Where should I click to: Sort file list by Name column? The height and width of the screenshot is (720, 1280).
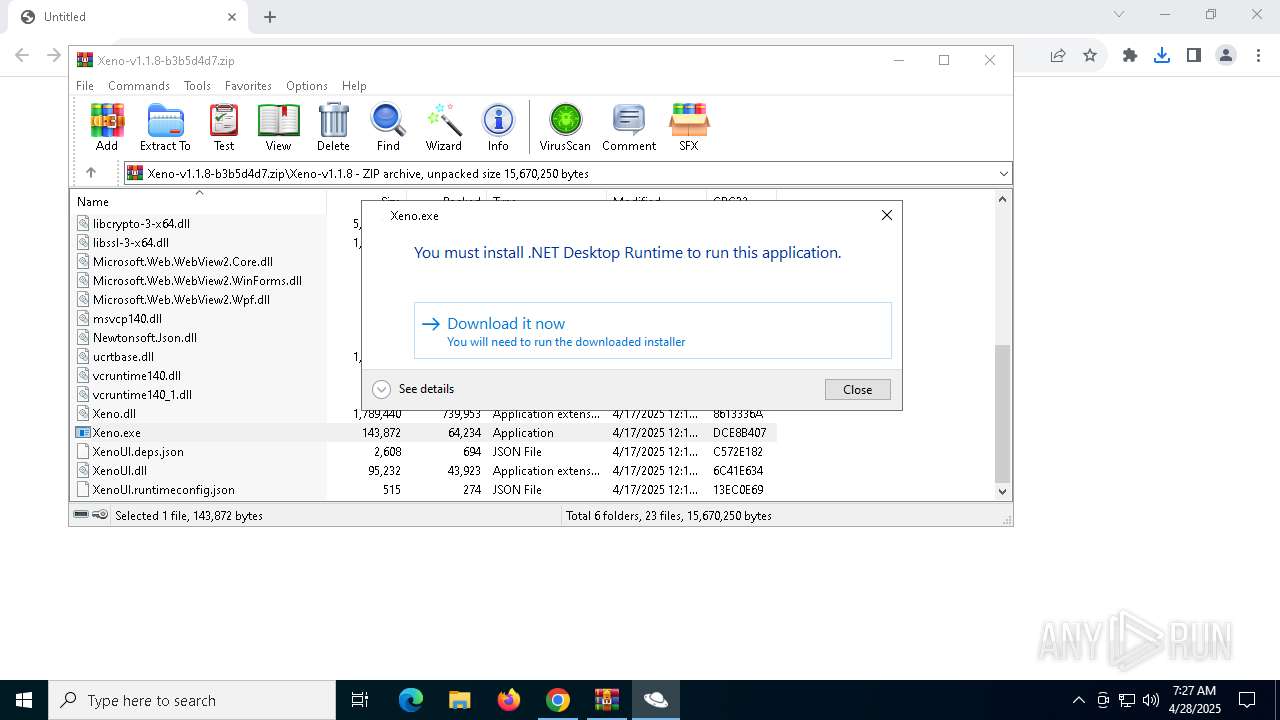(198, 201)
